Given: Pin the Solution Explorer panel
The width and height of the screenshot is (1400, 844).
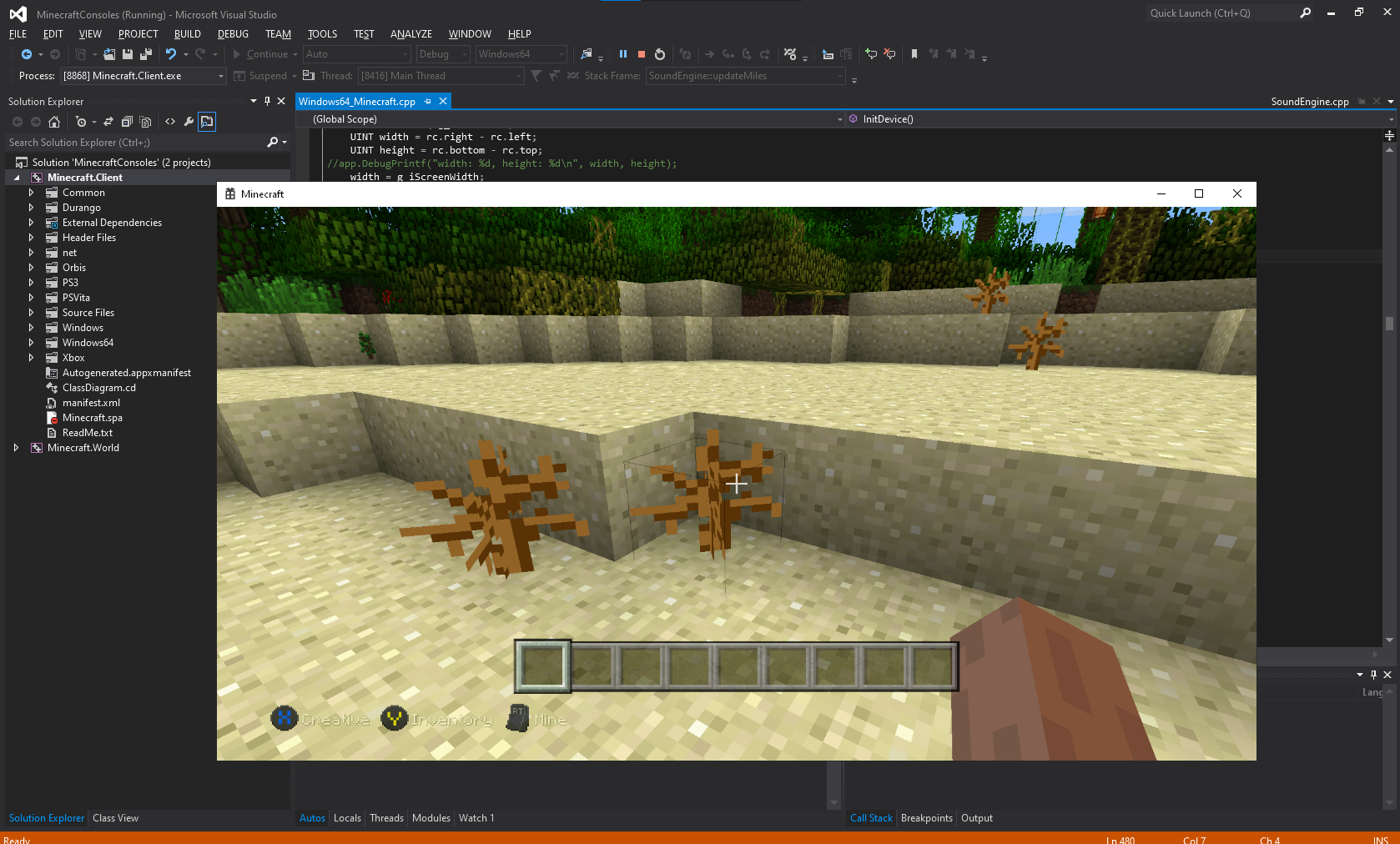Looking at the screenshot, I should tap(267, 101).
